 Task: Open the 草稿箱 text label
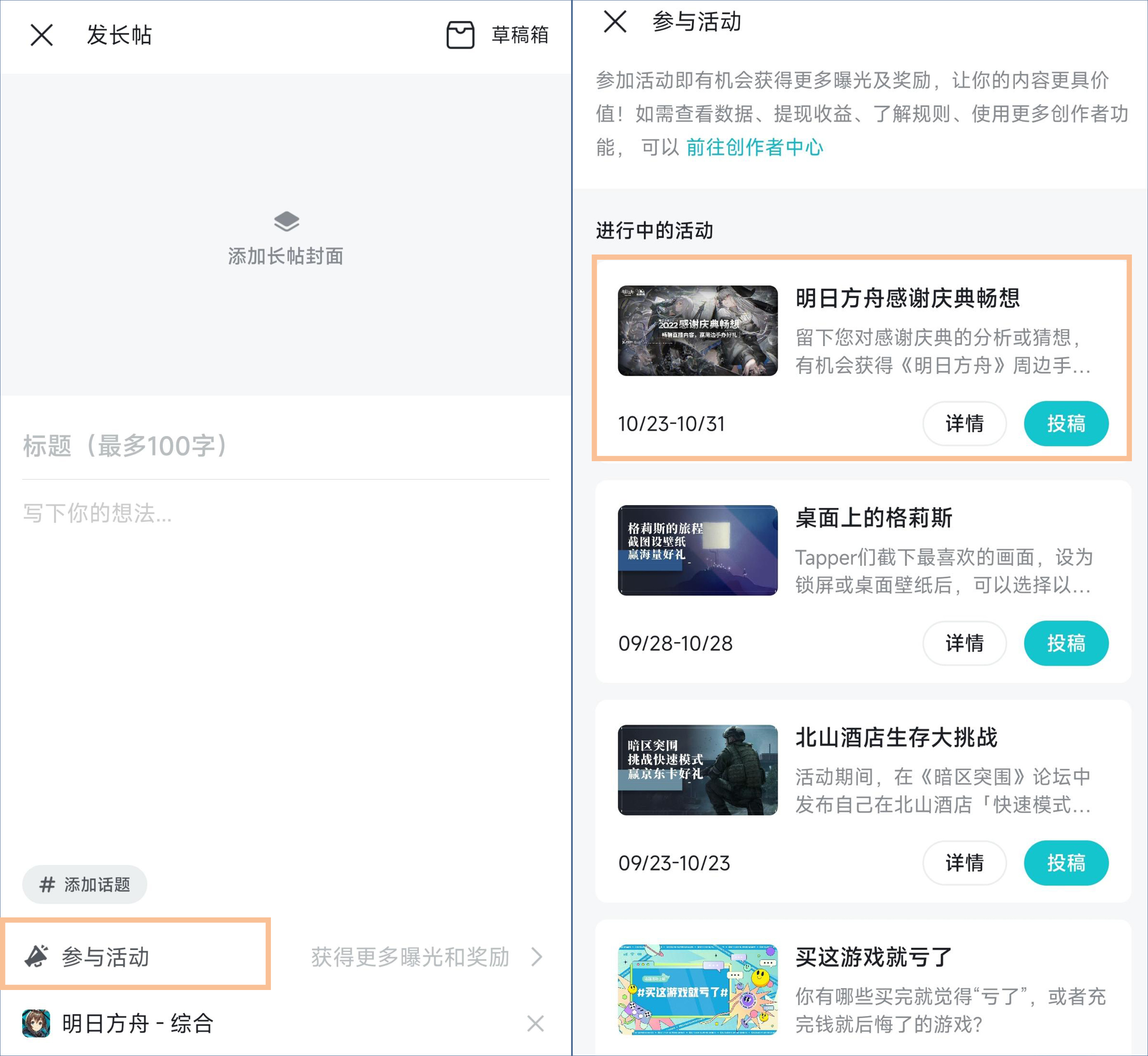tap(520, 35)
